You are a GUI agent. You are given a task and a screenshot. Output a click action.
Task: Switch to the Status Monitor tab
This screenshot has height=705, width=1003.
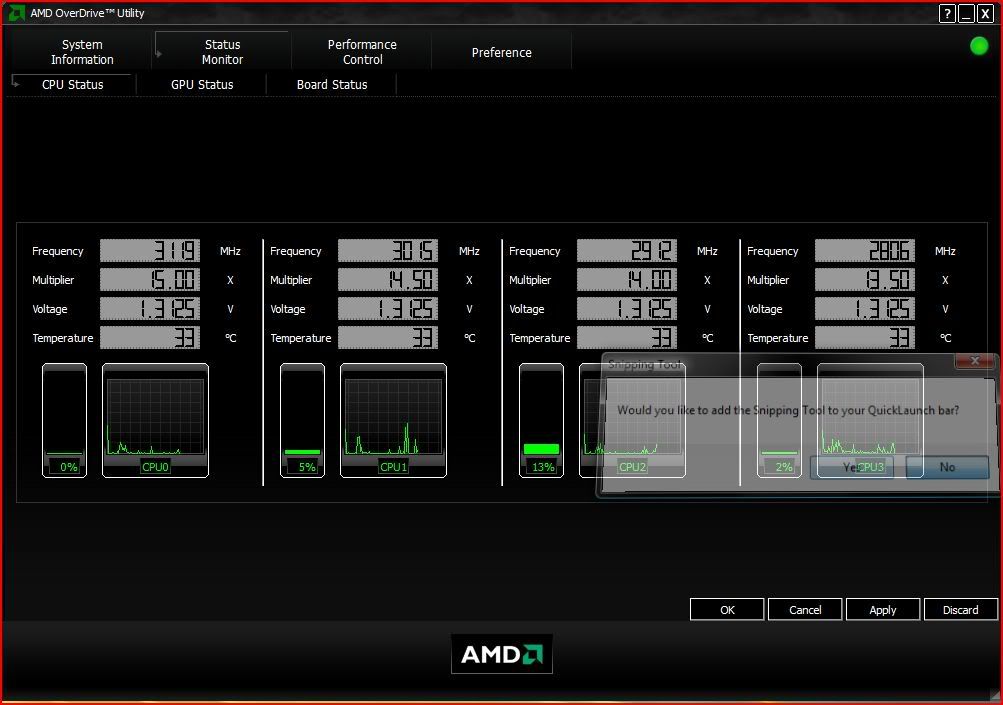(x=222, y=52)
